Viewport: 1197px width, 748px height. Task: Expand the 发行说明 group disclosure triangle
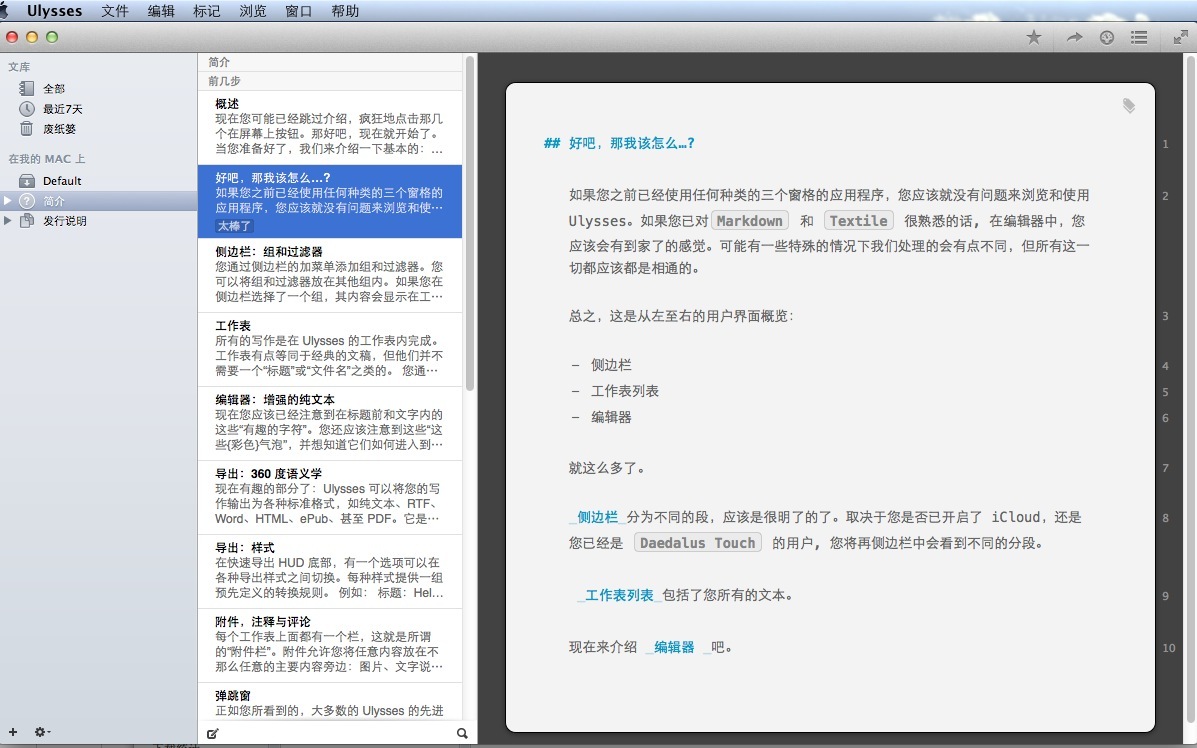pos(8,221)
